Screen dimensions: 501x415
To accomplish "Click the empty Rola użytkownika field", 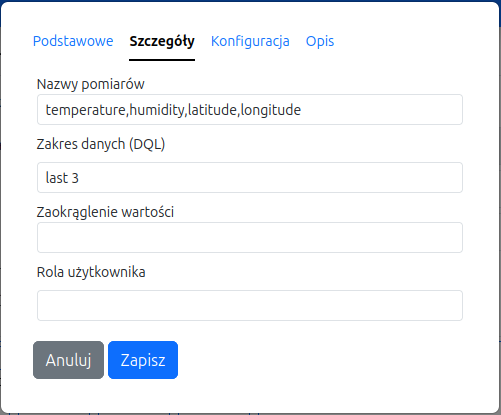I will tap(250, 306).
